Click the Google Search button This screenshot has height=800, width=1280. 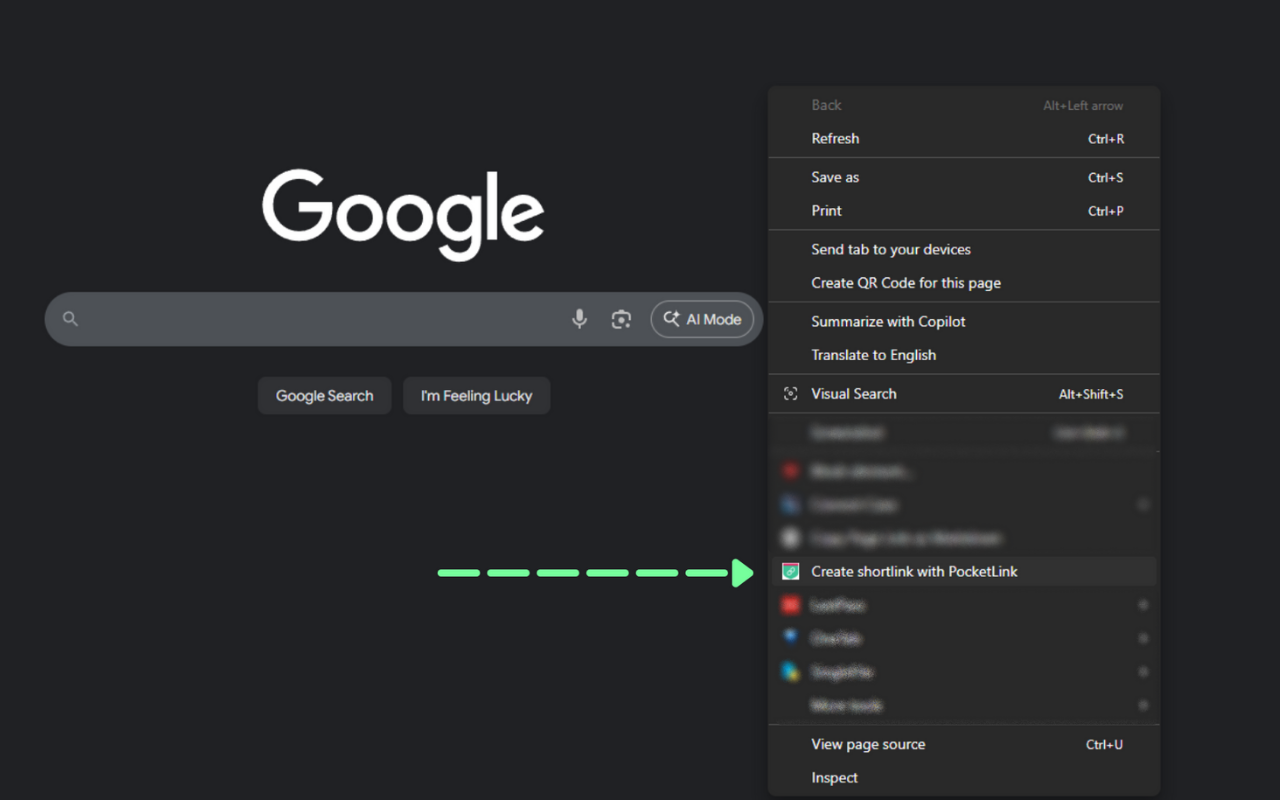[324, 396]
